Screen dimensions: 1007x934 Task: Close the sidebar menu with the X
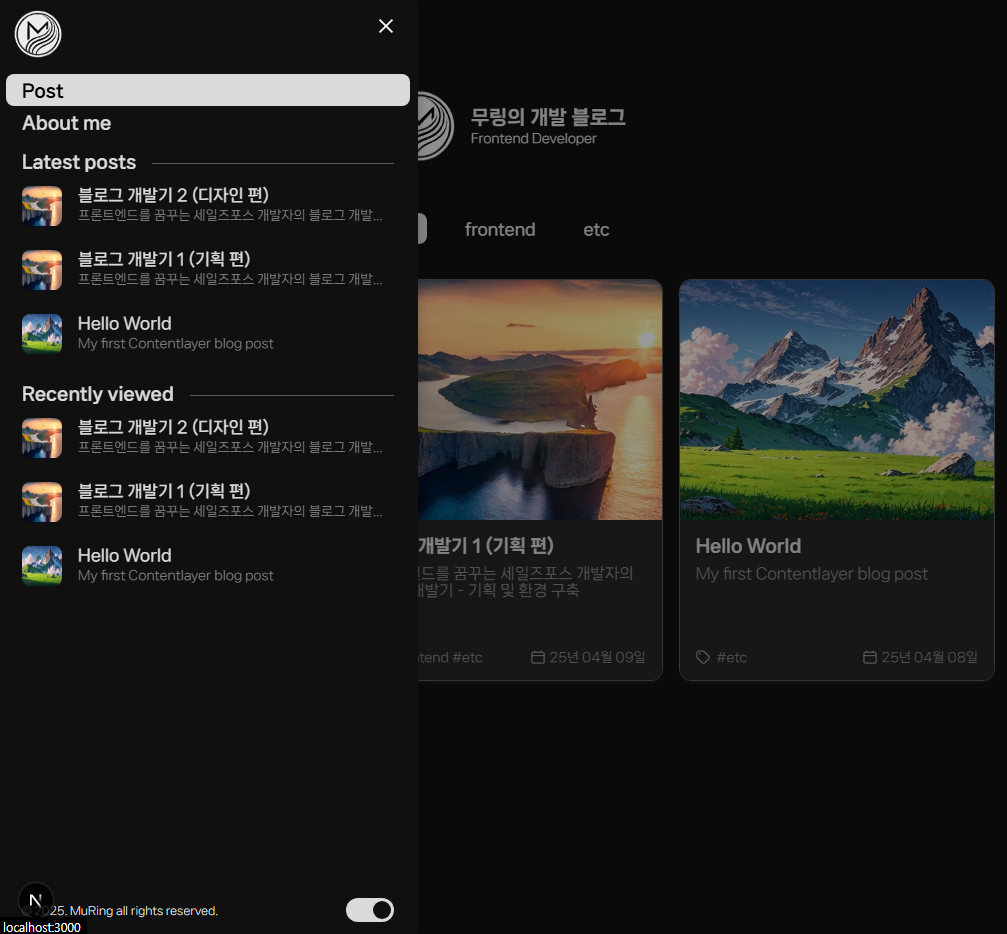coord(385,26)
